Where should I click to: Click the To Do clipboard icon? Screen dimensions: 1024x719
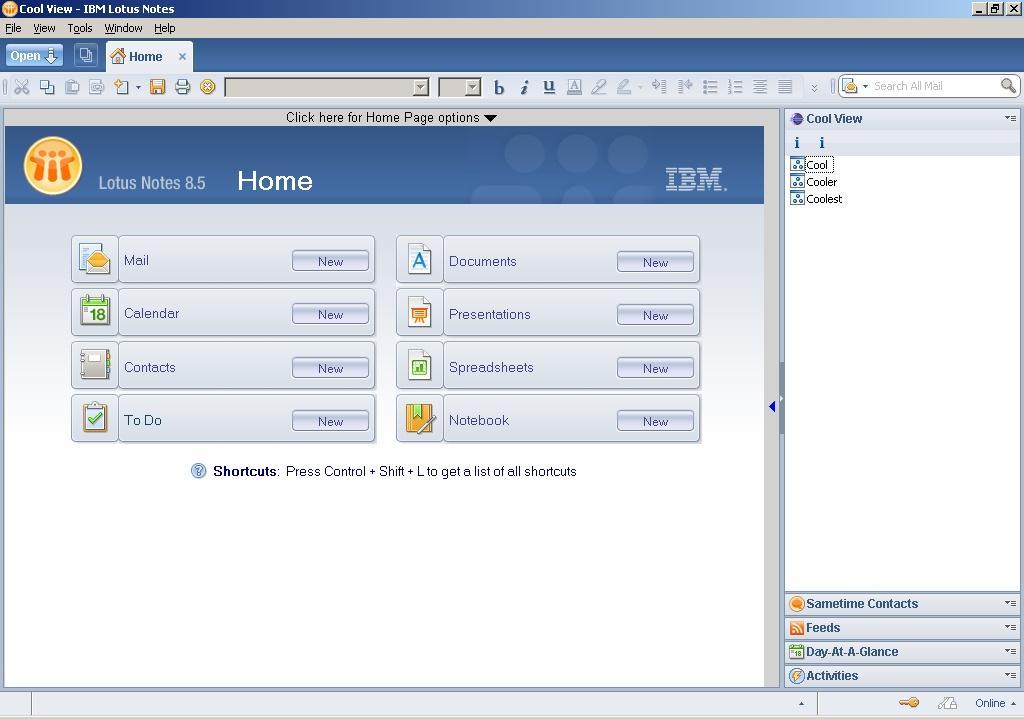[x=95, y=418]
